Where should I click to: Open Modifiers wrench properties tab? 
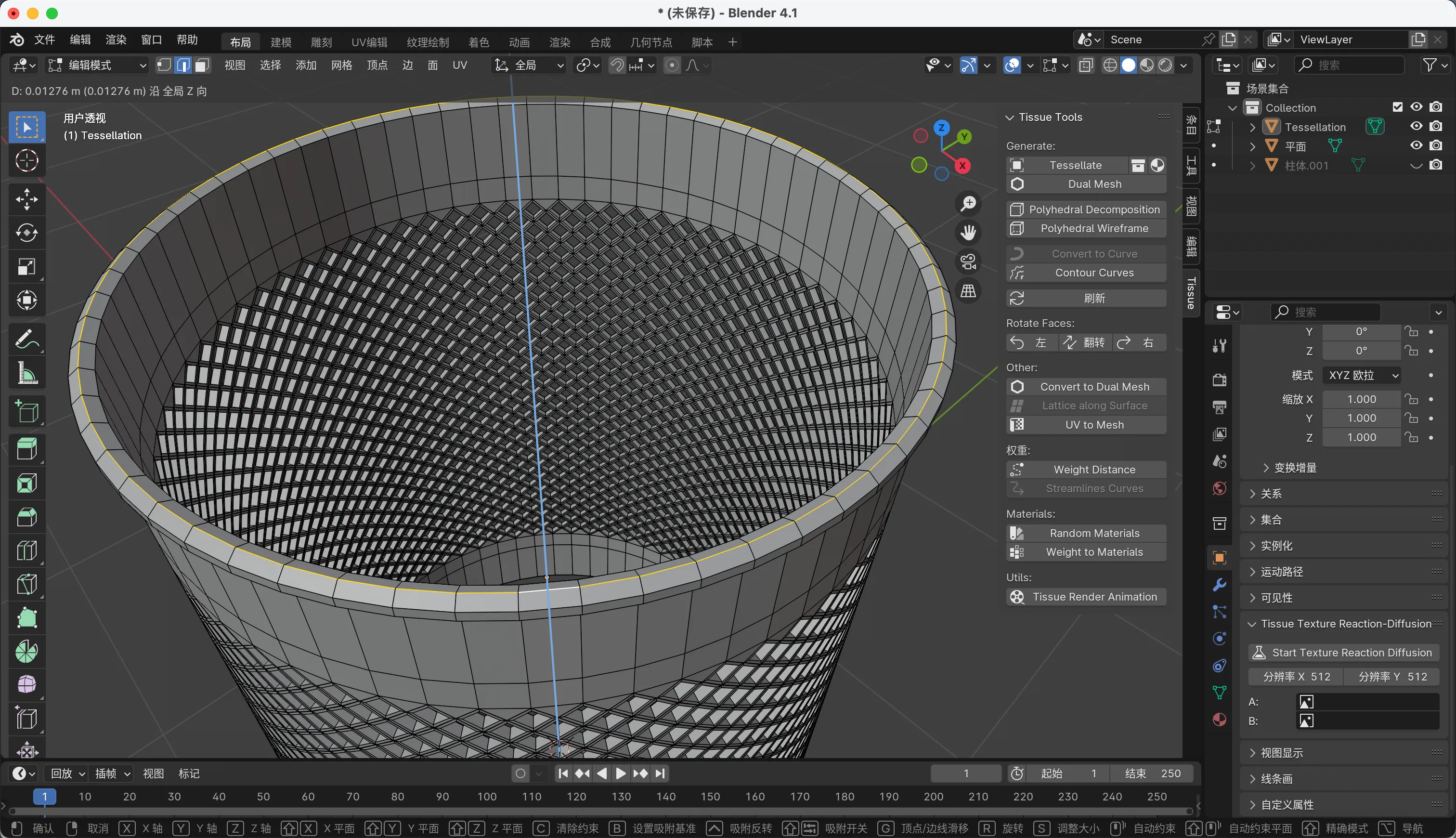(x=1219, y=585)
